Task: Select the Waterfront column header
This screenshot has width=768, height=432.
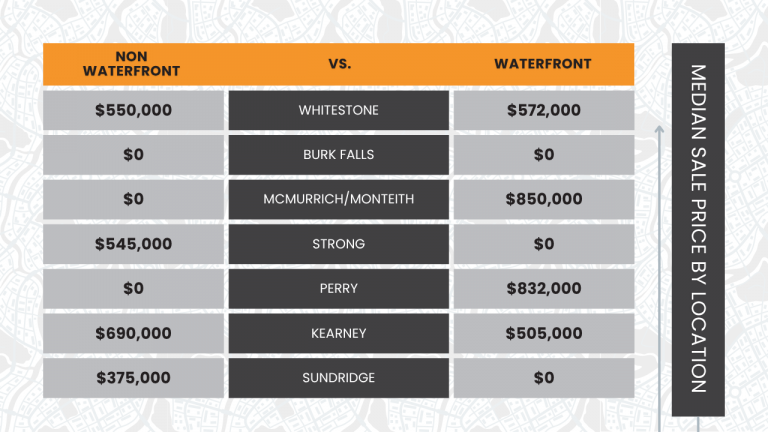Action: [x=543, y=64]
